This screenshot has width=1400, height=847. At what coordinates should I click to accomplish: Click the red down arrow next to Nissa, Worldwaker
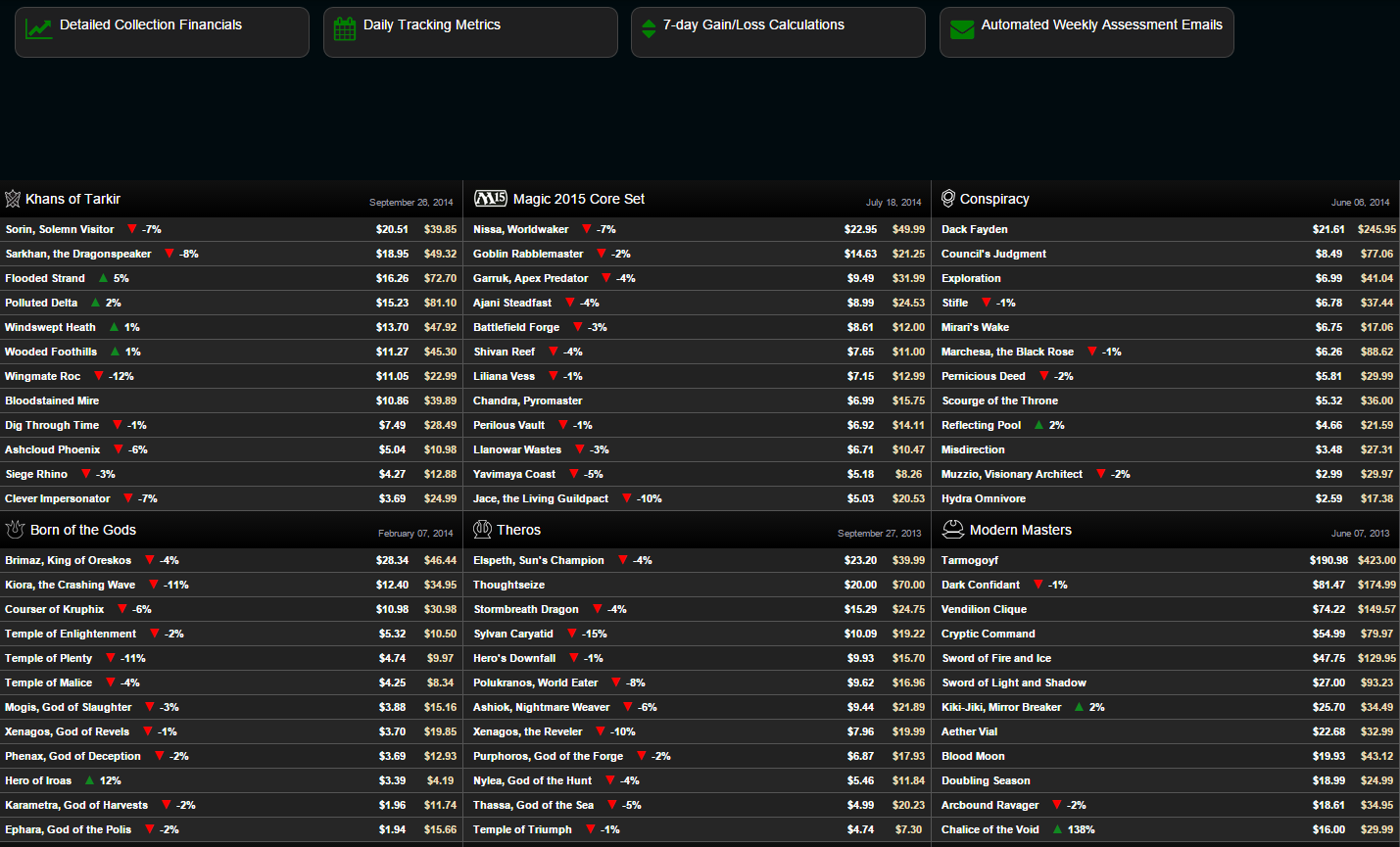pos(586,229)
